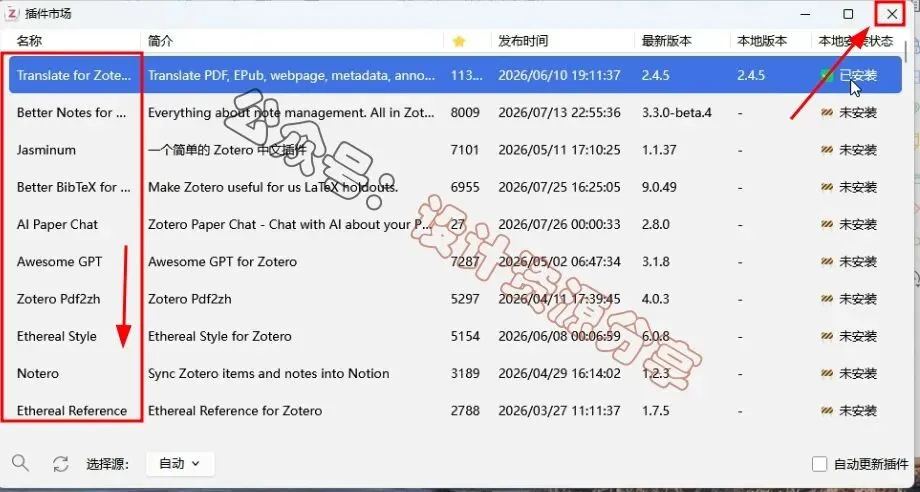Image resolution: width=920 pixels, height=492 pixels.
Task: Open the source selection dropdown set to 自动
Action: 180,464
